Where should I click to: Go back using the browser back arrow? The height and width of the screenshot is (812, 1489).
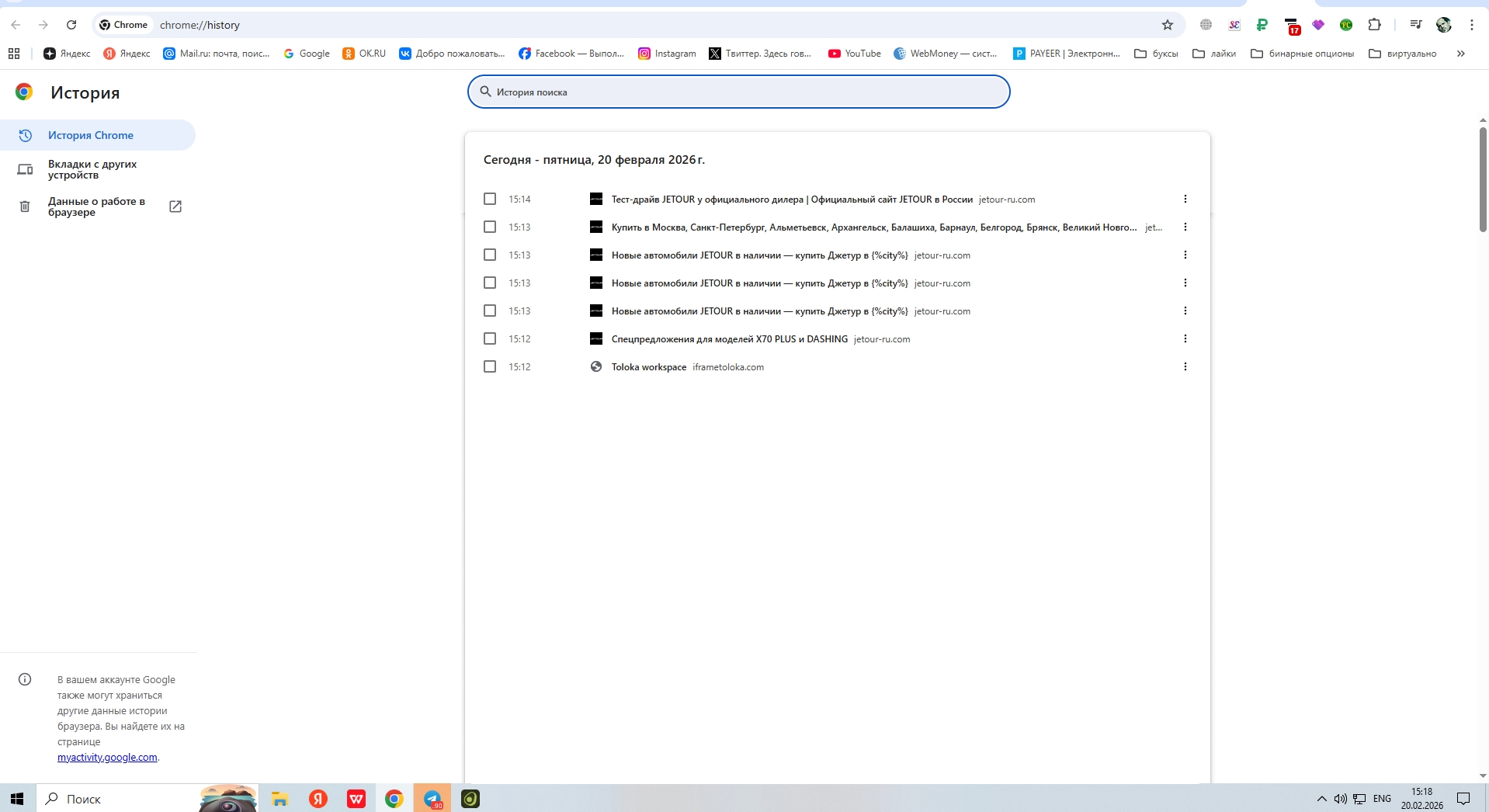pos(16,25)
